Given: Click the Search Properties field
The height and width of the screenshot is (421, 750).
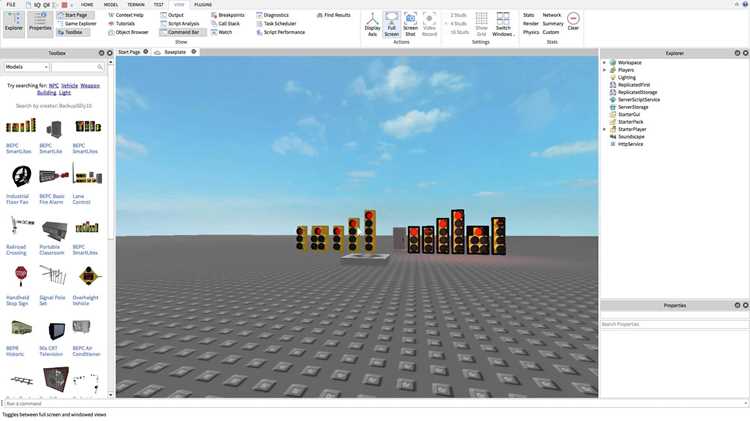Looking at the screenshot, I should [x=673, y=324].
